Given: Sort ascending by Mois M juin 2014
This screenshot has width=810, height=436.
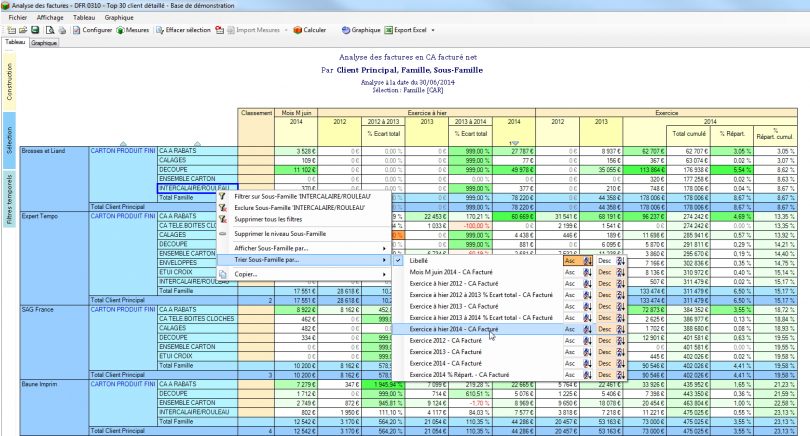Looking at the screenshot, I should [x=578, y=272].
